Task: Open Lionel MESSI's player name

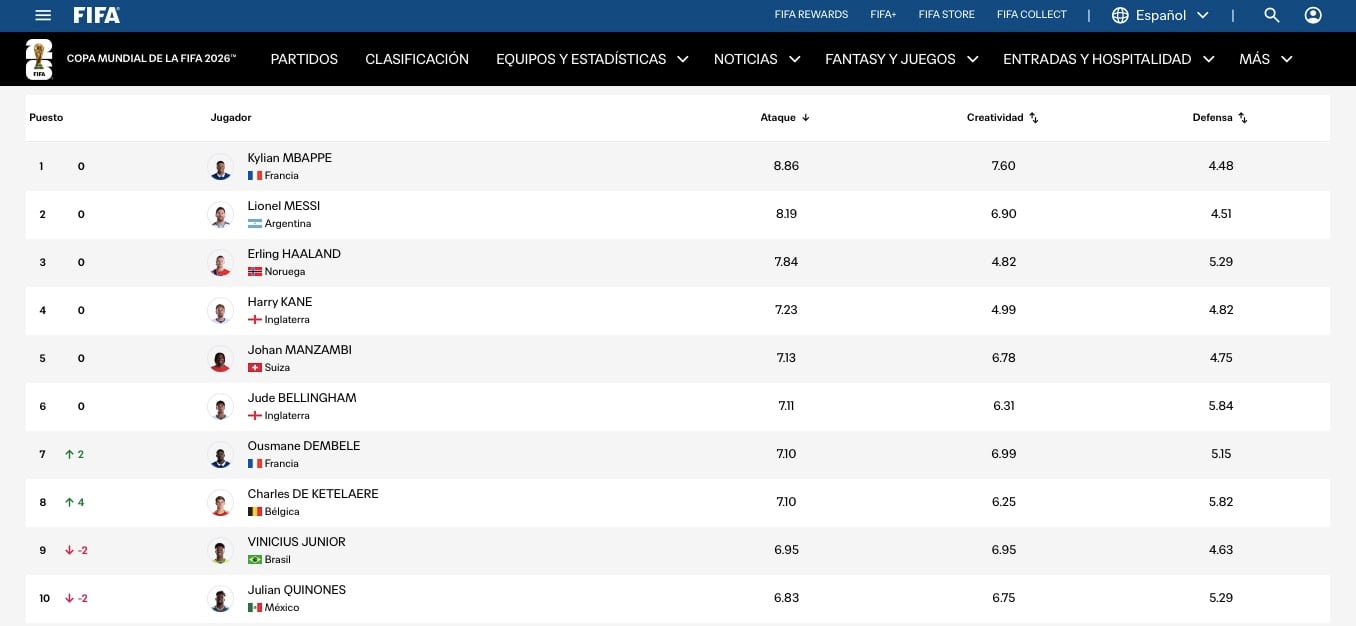Action: click(x=284, y=206)
